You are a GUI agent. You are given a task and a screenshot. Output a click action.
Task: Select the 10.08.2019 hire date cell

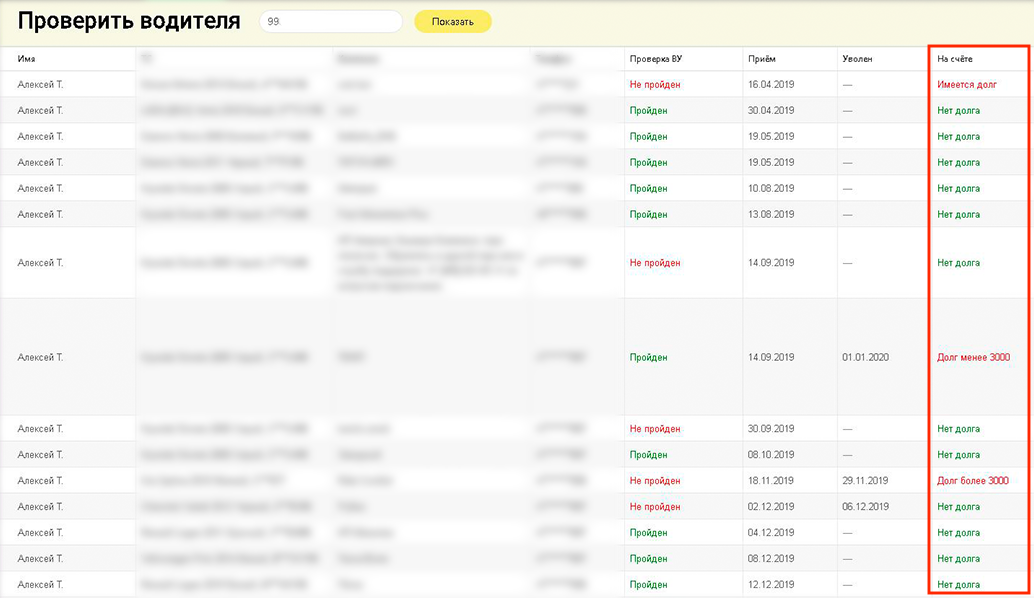coord(771,189)
